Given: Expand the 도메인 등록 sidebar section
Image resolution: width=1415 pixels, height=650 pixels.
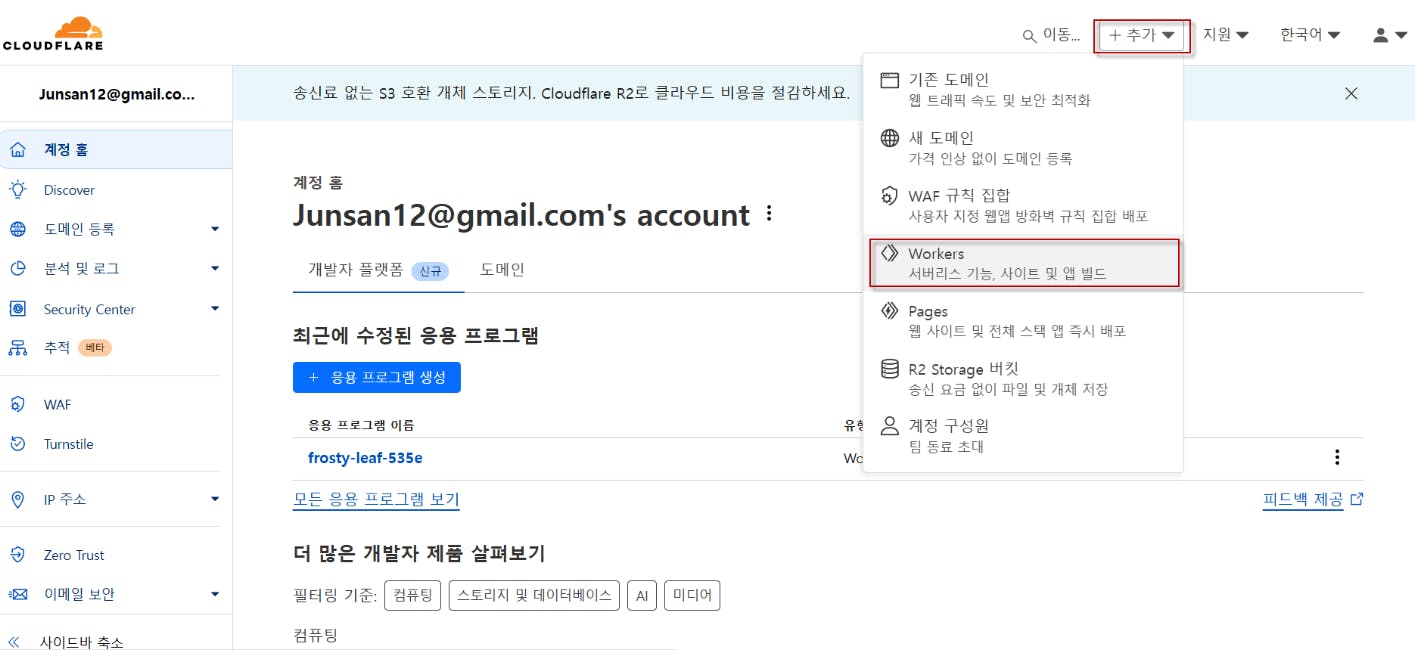Looking at the screenshot, I should point(215,229).
